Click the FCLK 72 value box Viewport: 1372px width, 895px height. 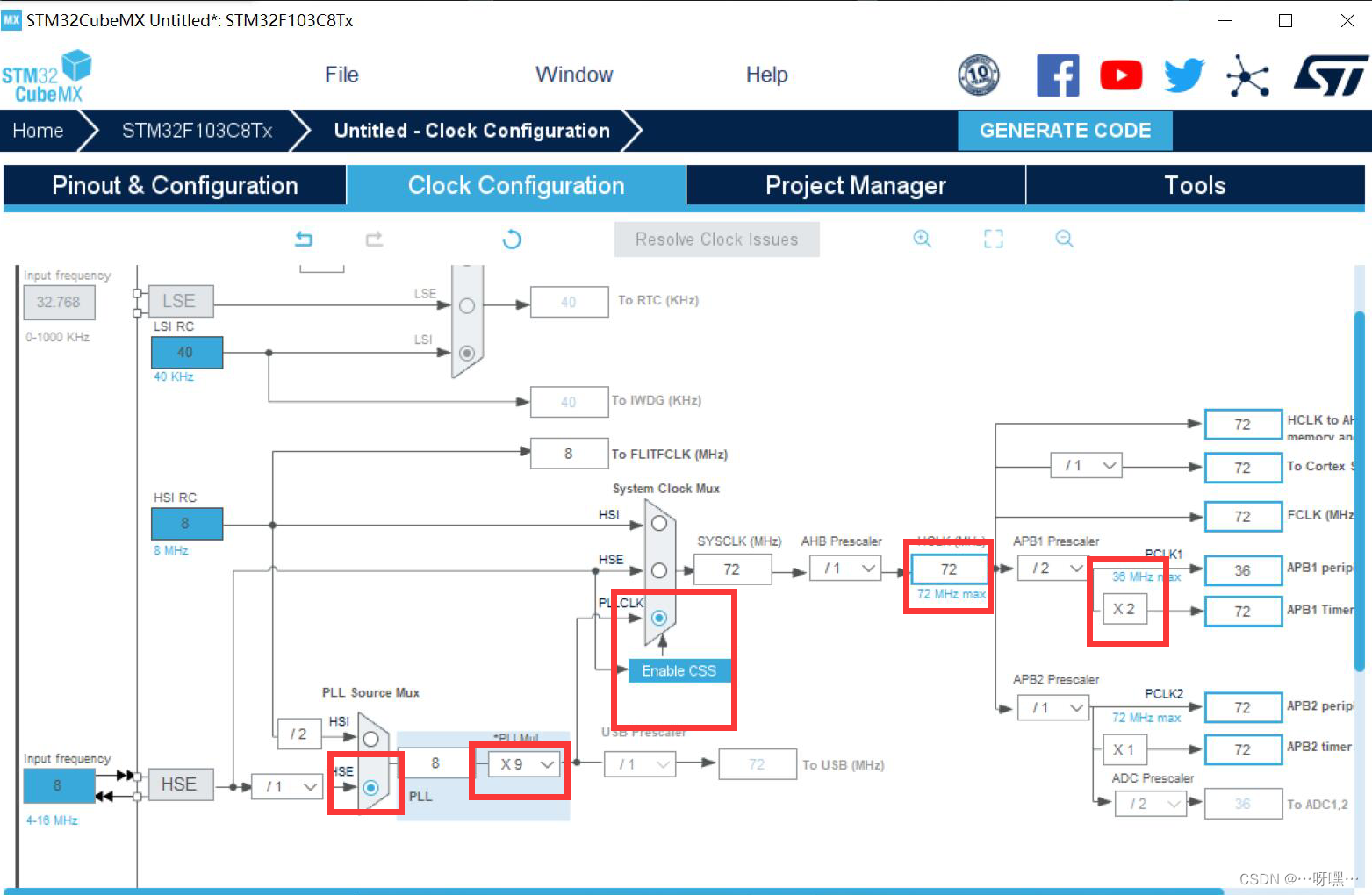pyautogui.click(x=1243, y=517)
